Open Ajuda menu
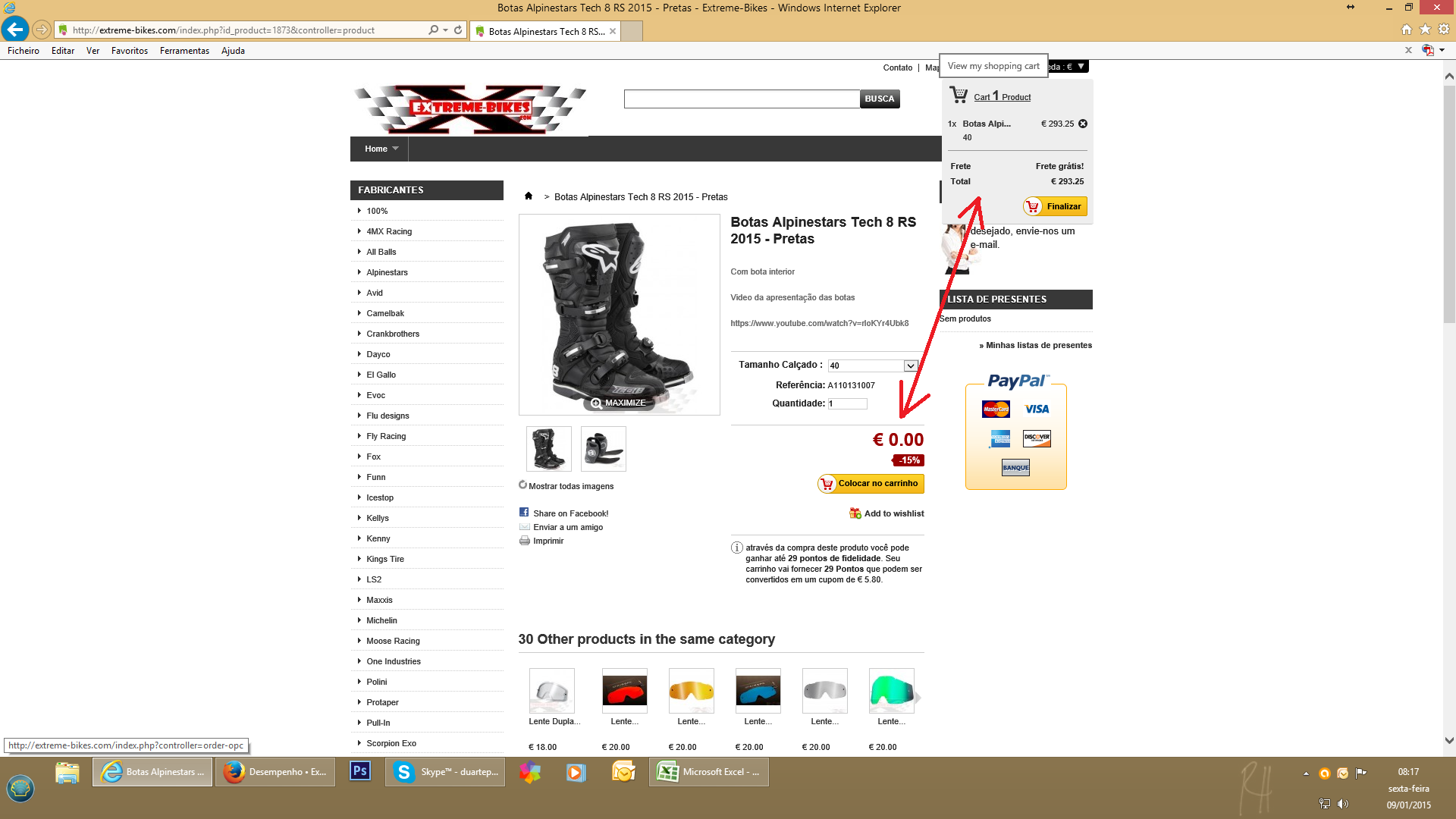Image resolution: width=1456 pixels, height=819 pixels. pos(233,51)
